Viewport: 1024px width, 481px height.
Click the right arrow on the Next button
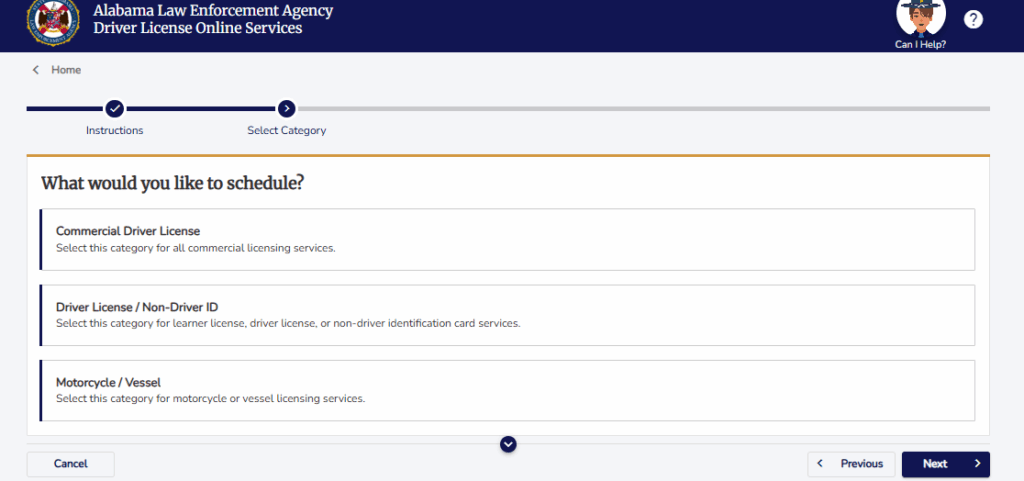[978, 464]
